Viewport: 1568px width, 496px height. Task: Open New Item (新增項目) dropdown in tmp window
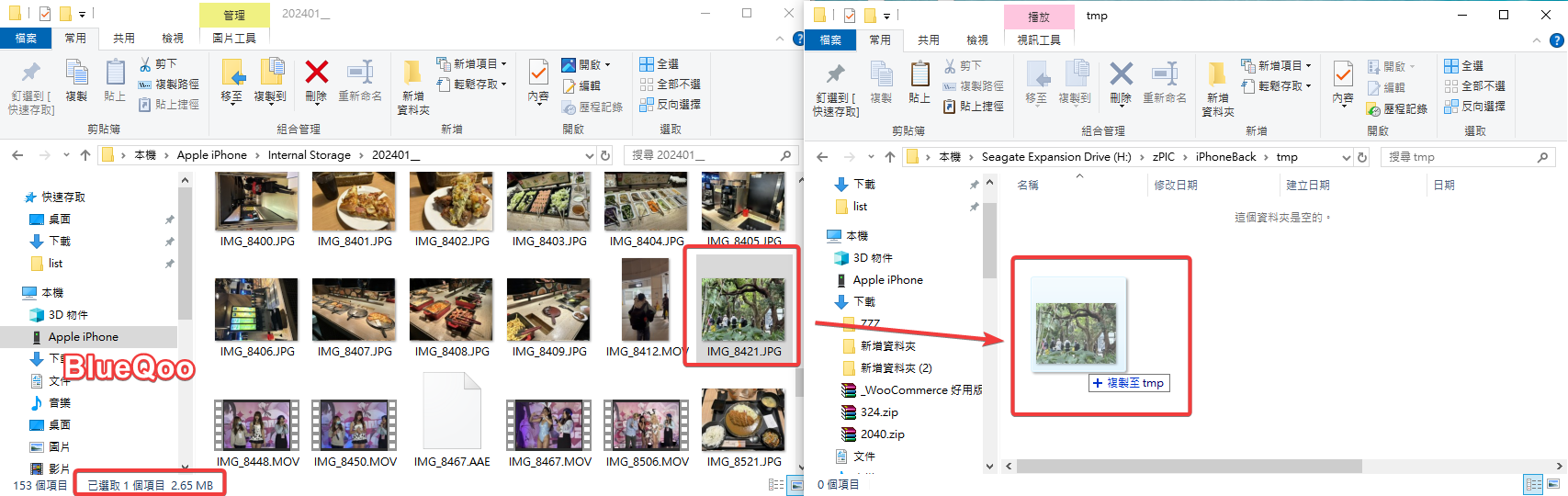[1277, 66]
